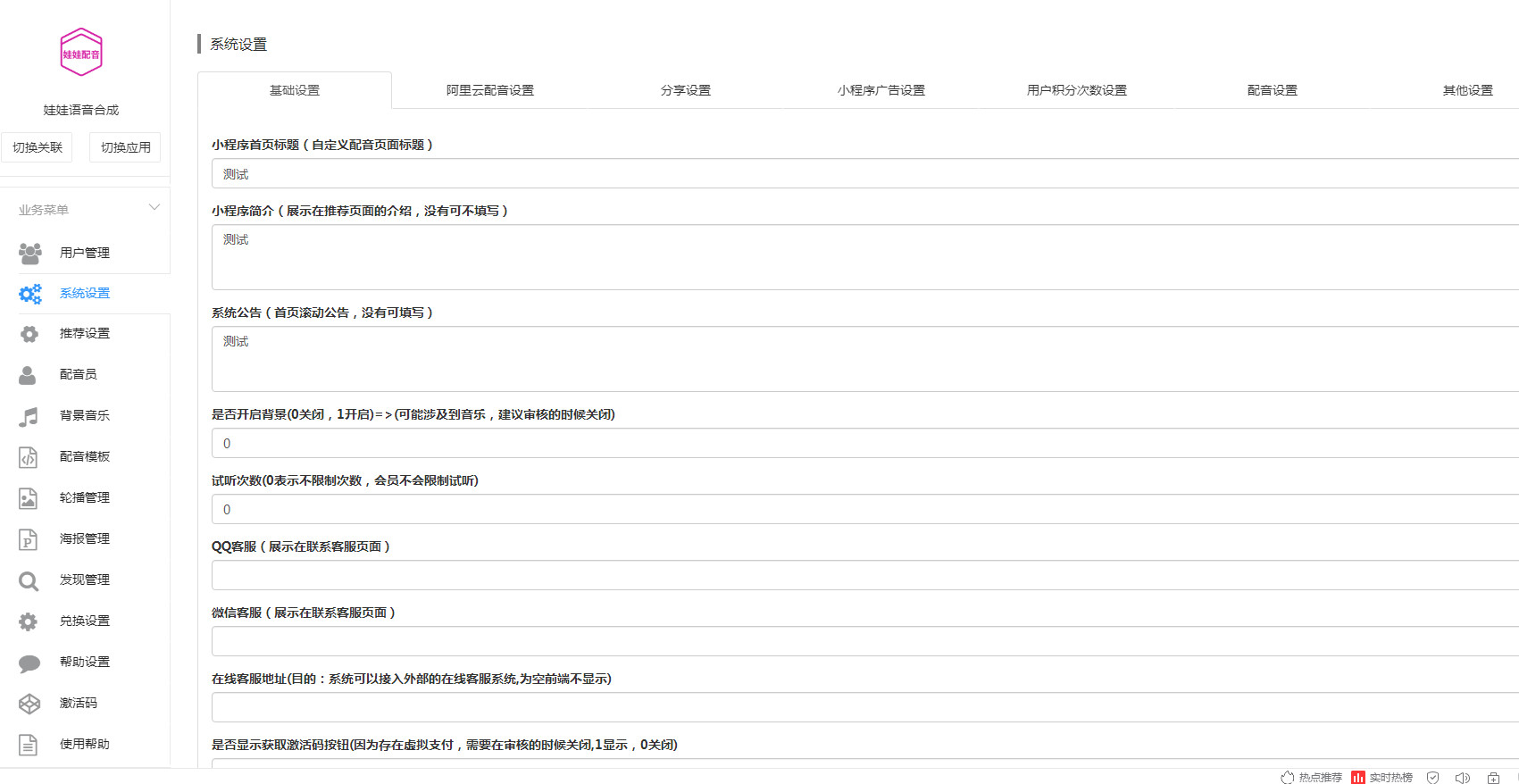
Task: Select the 配音模板 code file icon
Action: (29, 457)
